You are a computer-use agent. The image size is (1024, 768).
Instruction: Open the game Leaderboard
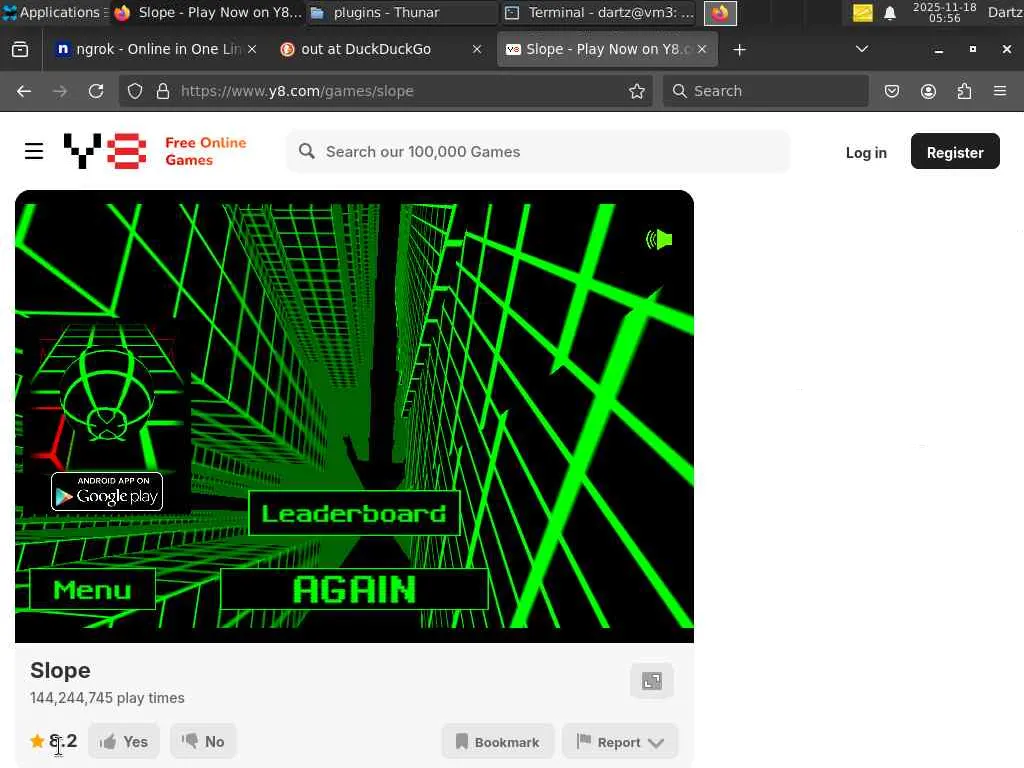click(354, 513)
